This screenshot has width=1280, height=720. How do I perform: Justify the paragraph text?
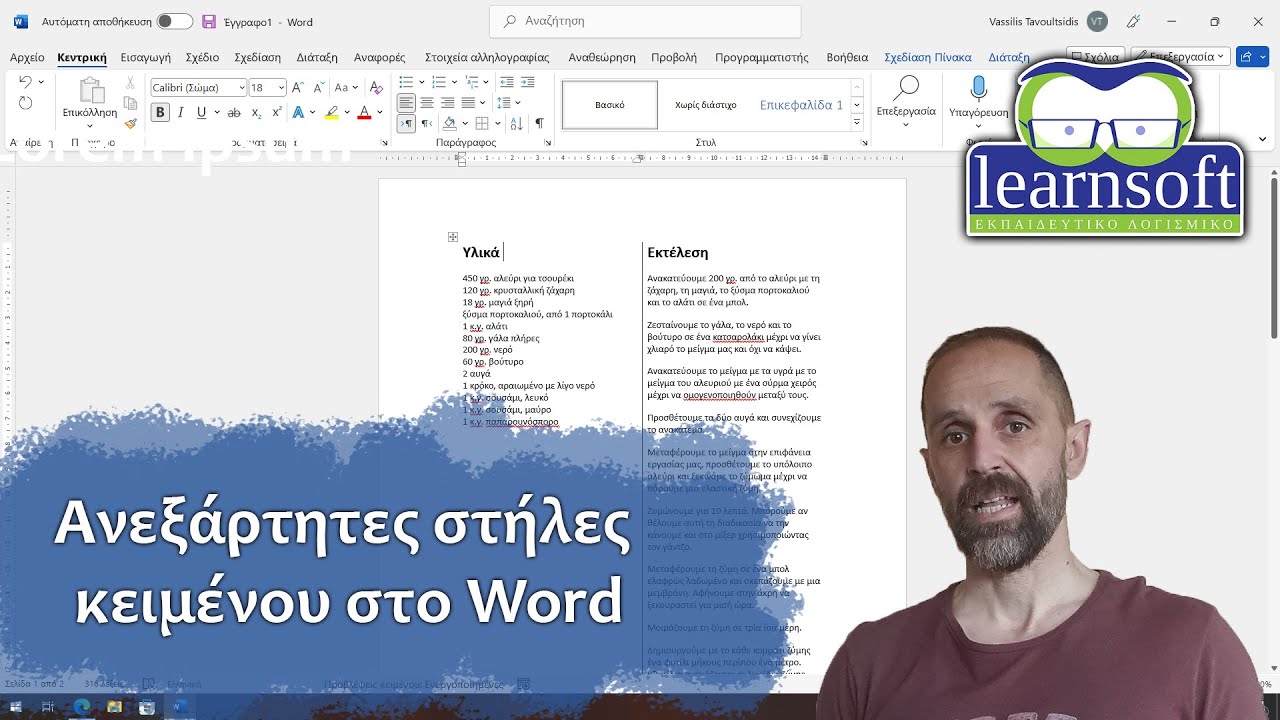point(469,103)
